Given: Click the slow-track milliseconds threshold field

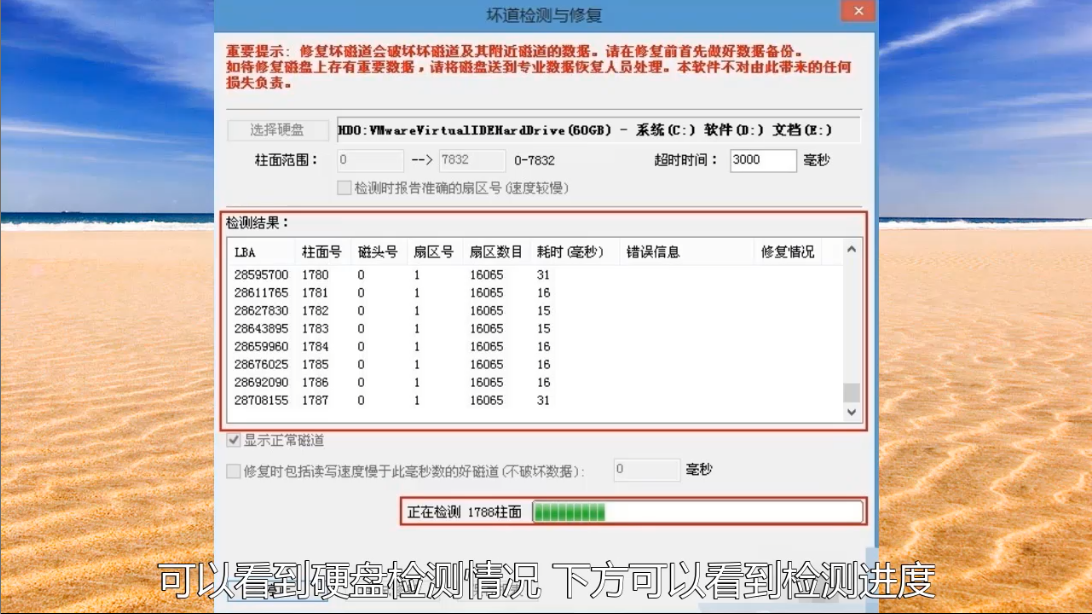Looking at the screenshot, I should 646,470.
